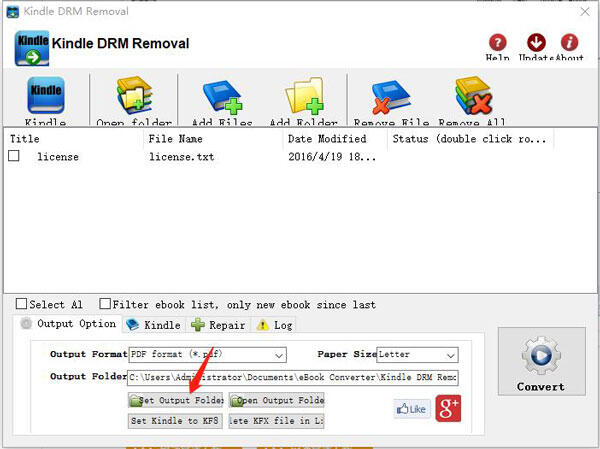The image size is (600, 449).
Task: Open the Paper Size dropdown
Action: click(450, 354)
